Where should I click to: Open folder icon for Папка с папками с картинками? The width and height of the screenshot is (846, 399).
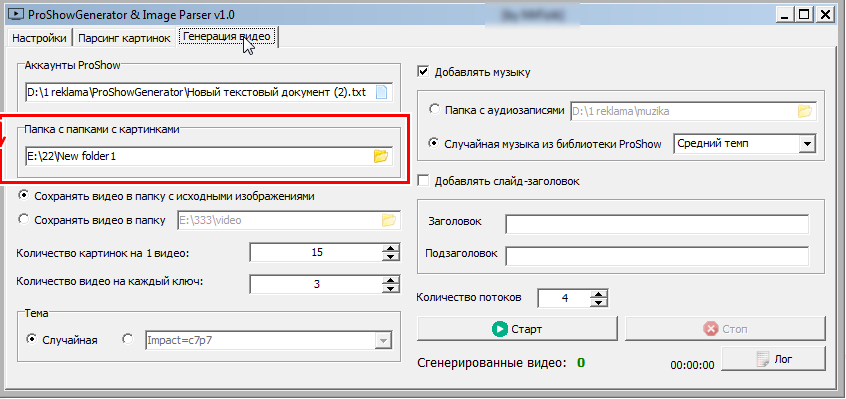[381, 157]
